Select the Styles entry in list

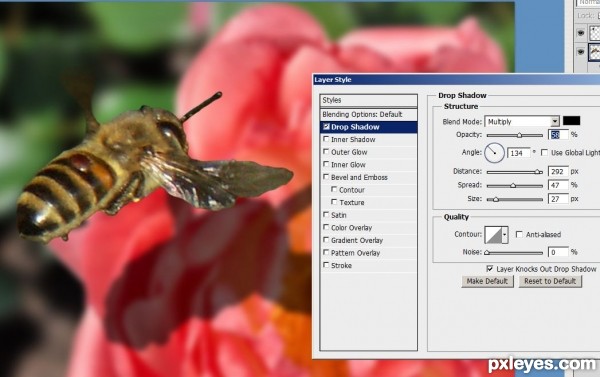point(368,100)
